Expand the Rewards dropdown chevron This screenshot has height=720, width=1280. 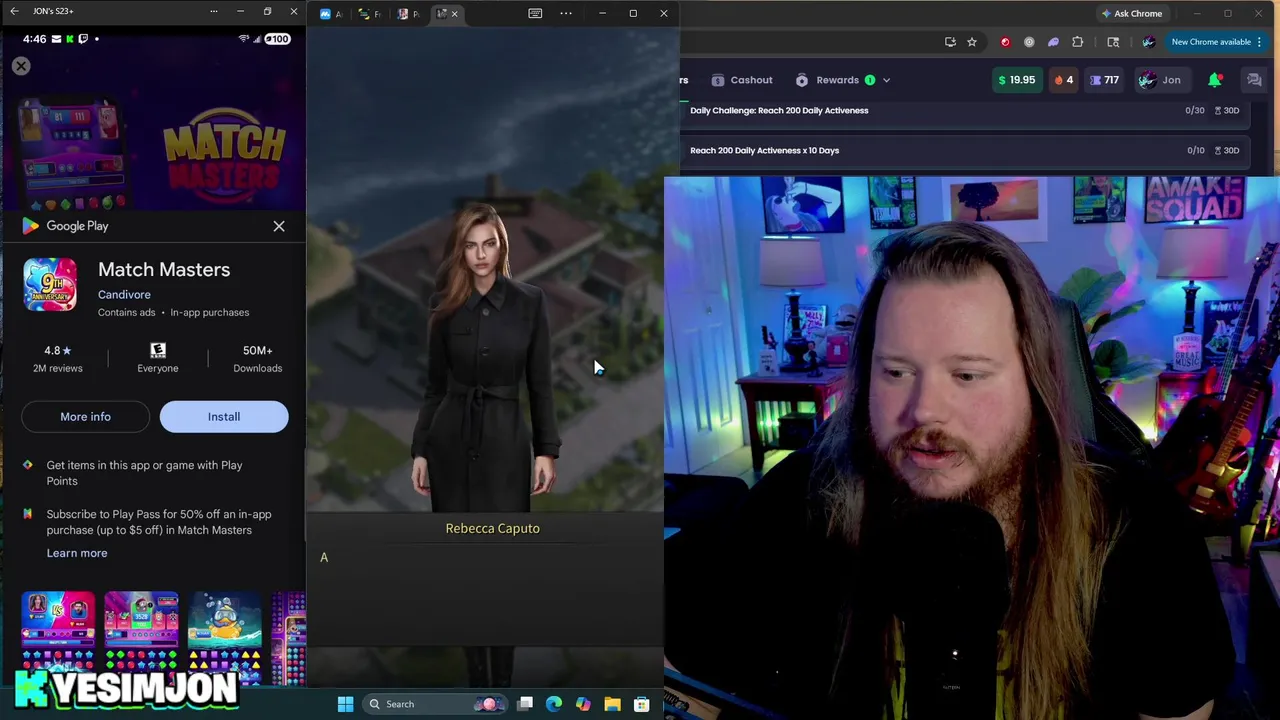pyautogui.click(x=886, y=80)
